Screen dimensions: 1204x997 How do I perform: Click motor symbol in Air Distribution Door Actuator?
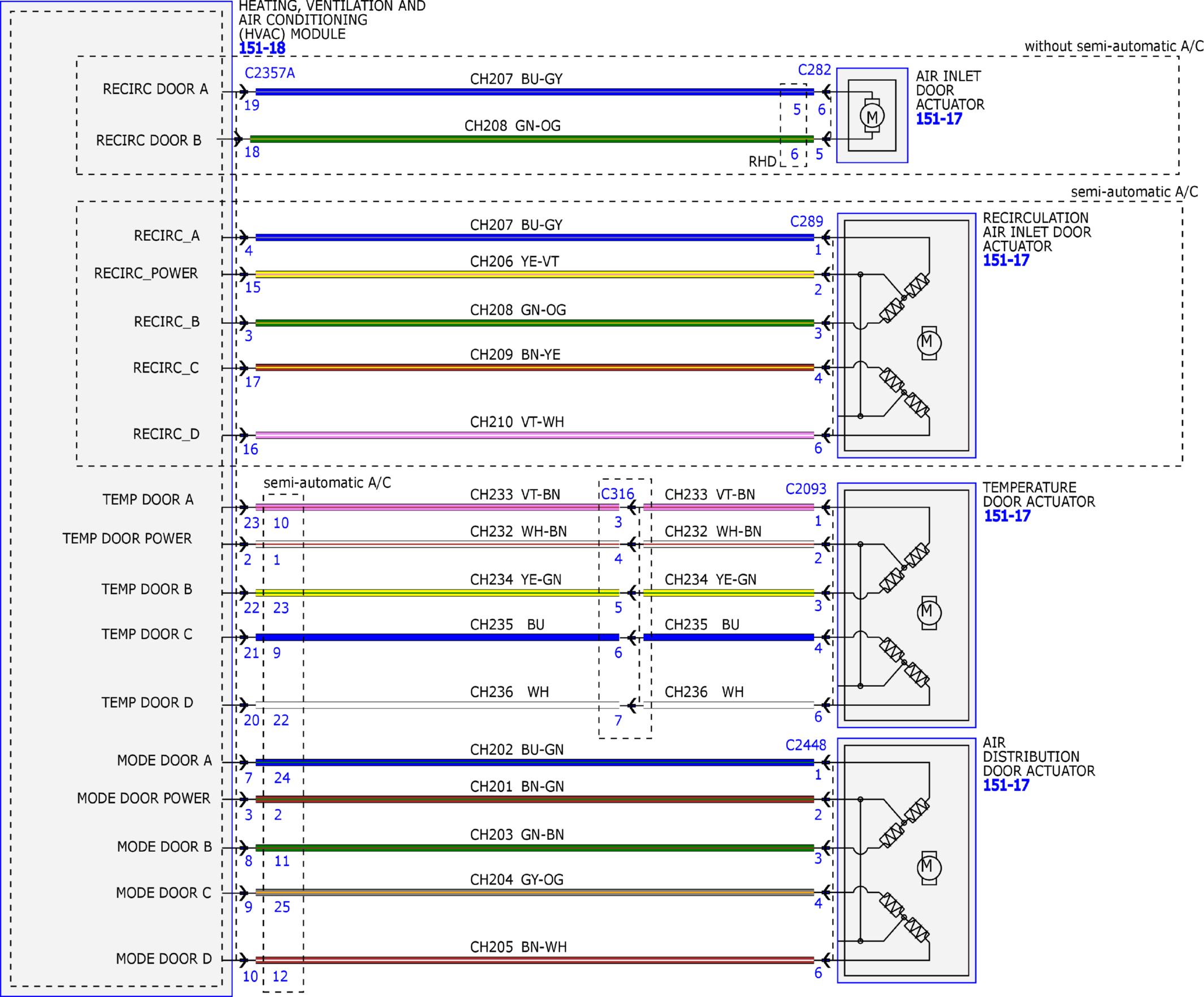[929, 868]
